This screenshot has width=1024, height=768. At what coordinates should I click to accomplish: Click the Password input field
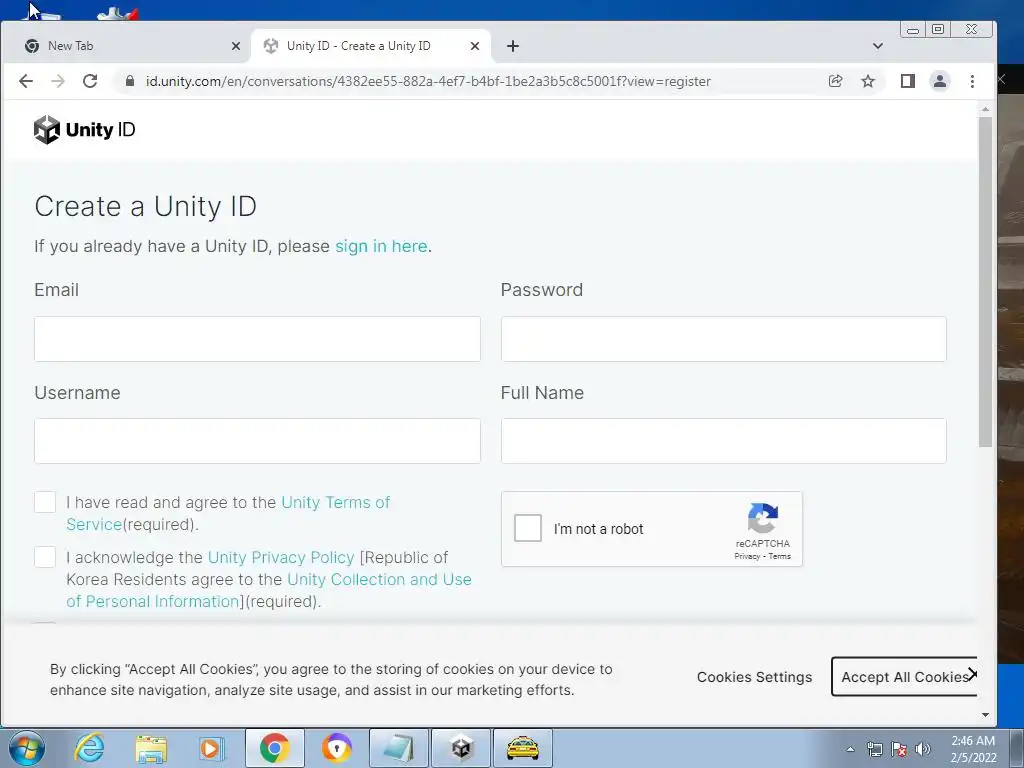click(x=724, y=339)
